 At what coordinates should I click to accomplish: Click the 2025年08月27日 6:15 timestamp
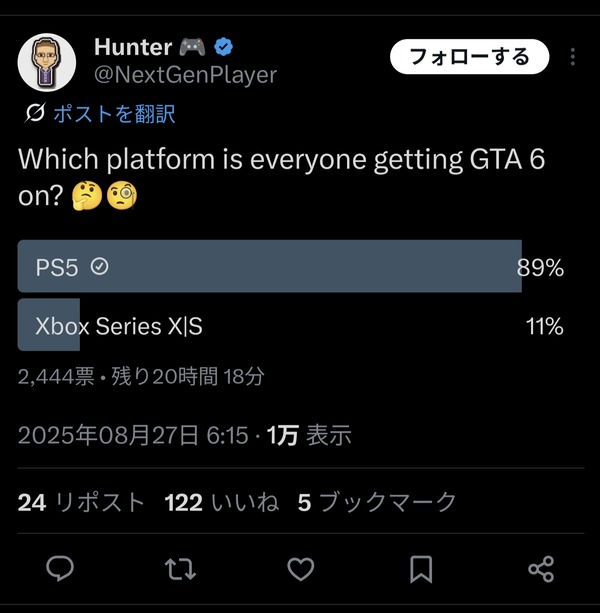pos(133,435)
